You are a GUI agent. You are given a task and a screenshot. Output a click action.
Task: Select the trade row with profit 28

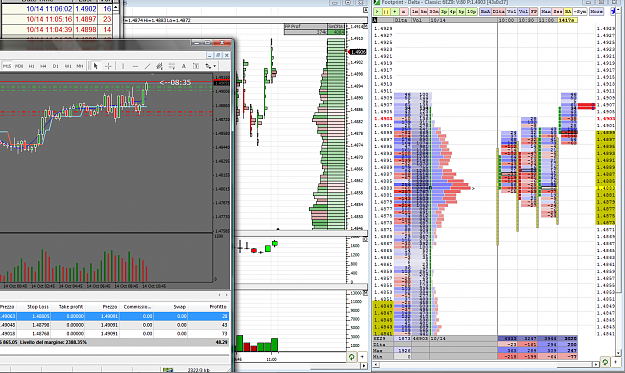[x=114, y=316]
